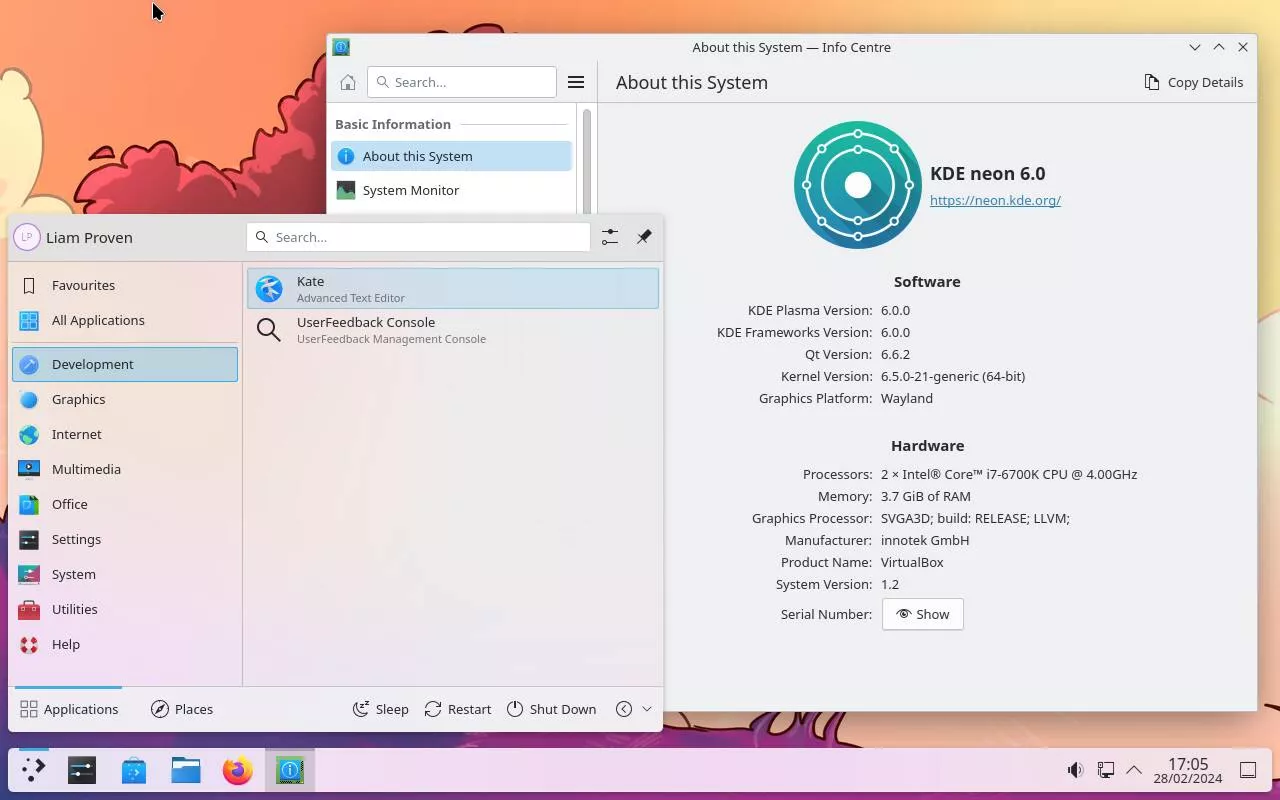1280x800 pixels.
Task: Switch to Applications tab in launcher
Action: point(69,709)
